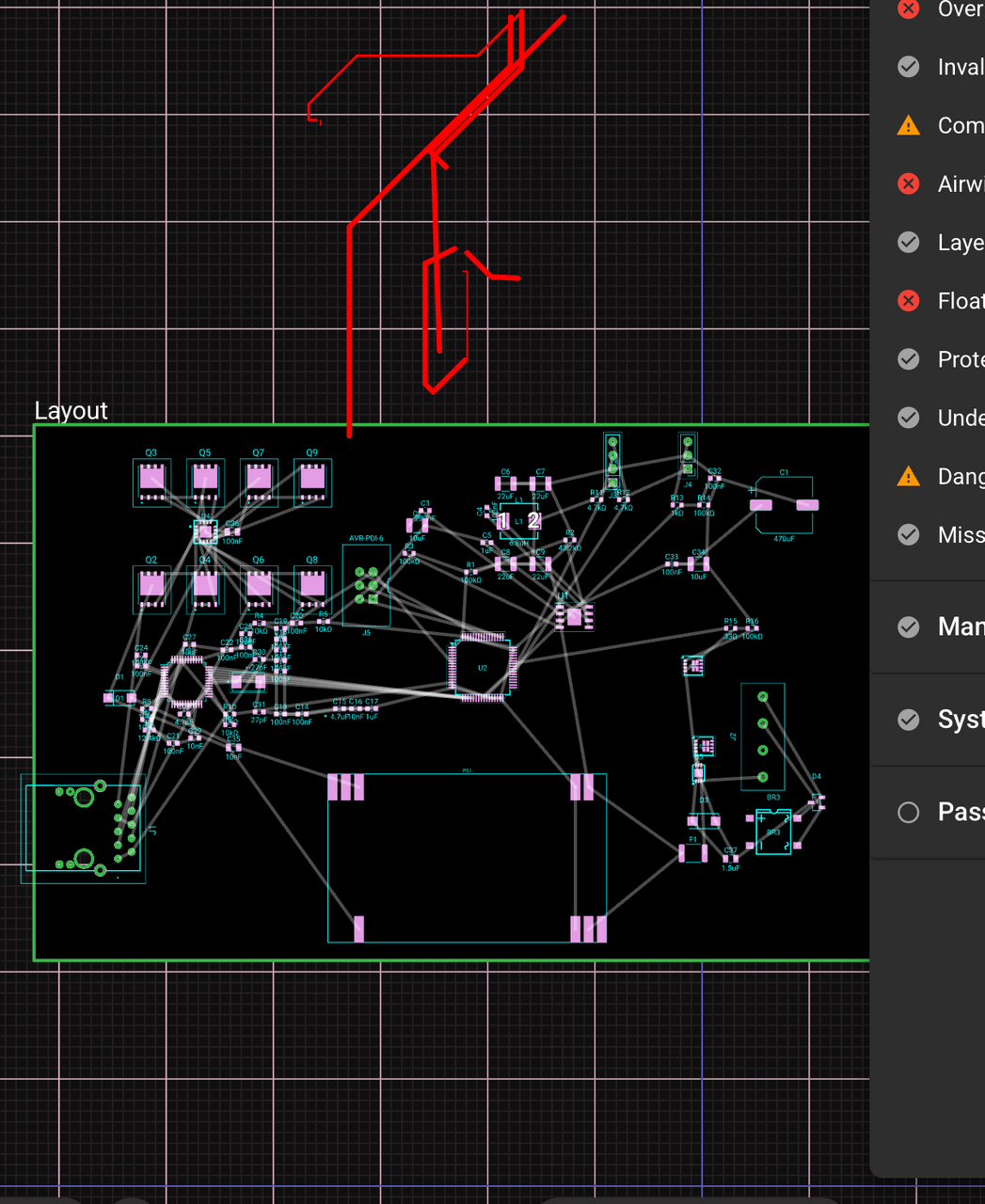Image resolution: width=985 pixels, height=1204 pixels.
Task: Select the U2 microcontroller footprint
Action: tap(483, 668)
